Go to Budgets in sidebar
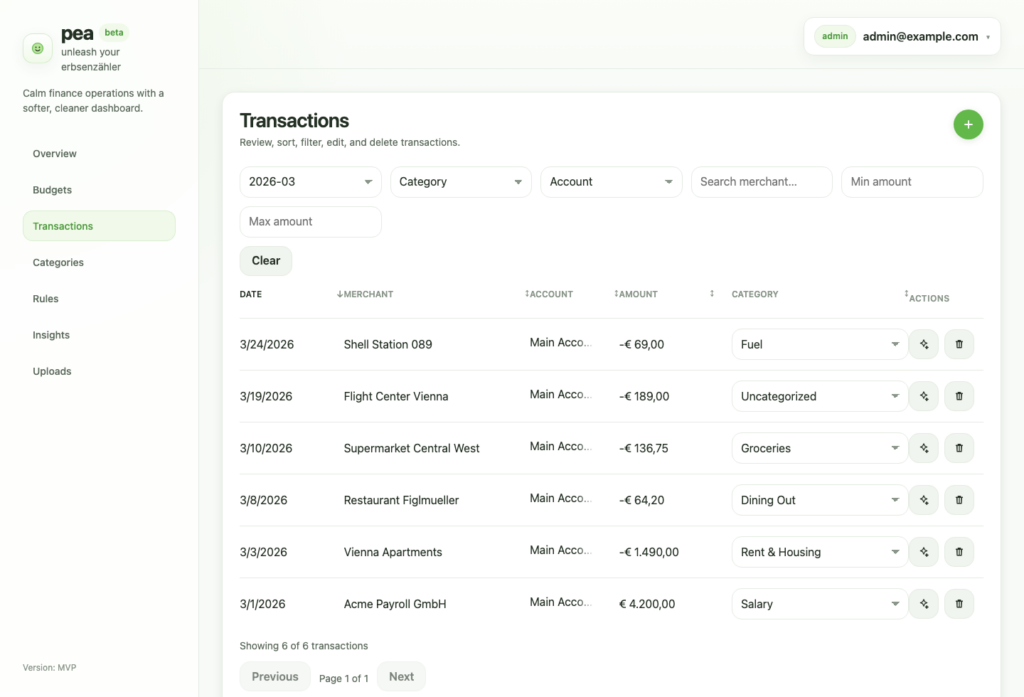This screenshot has width=1024, height=697. [x=52, y=190]
